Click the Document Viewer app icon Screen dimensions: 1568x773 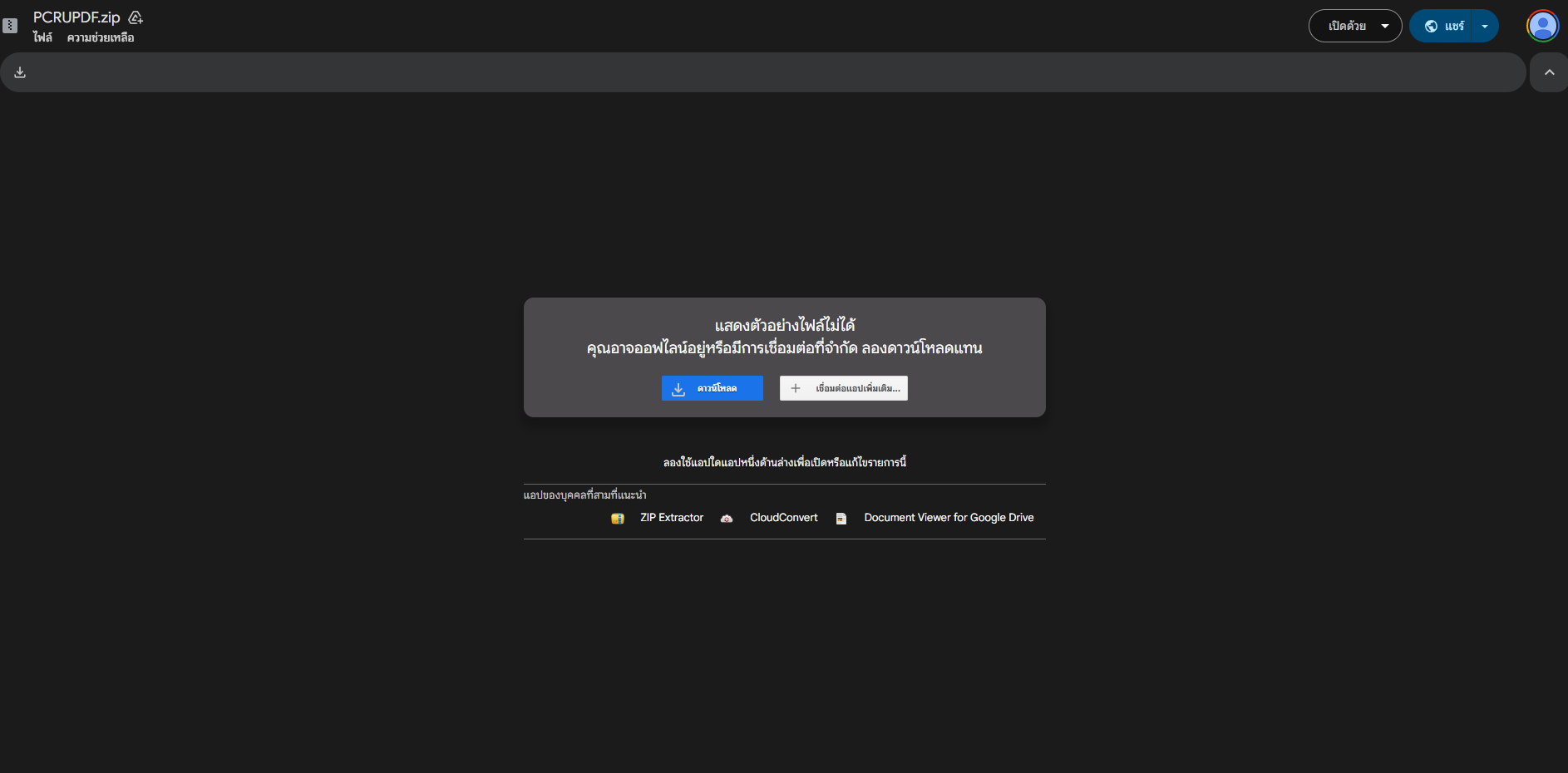pyautogui.click(x=841, y=519)
